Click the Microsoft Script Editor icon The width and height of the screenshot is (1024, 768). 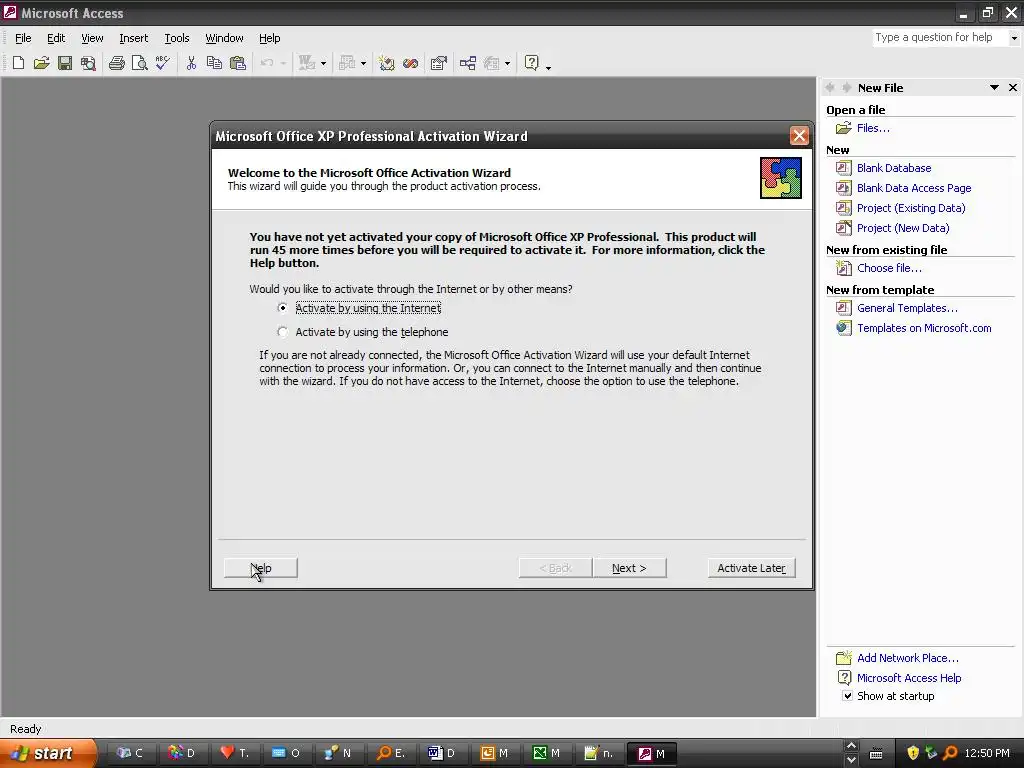[410, 63]
